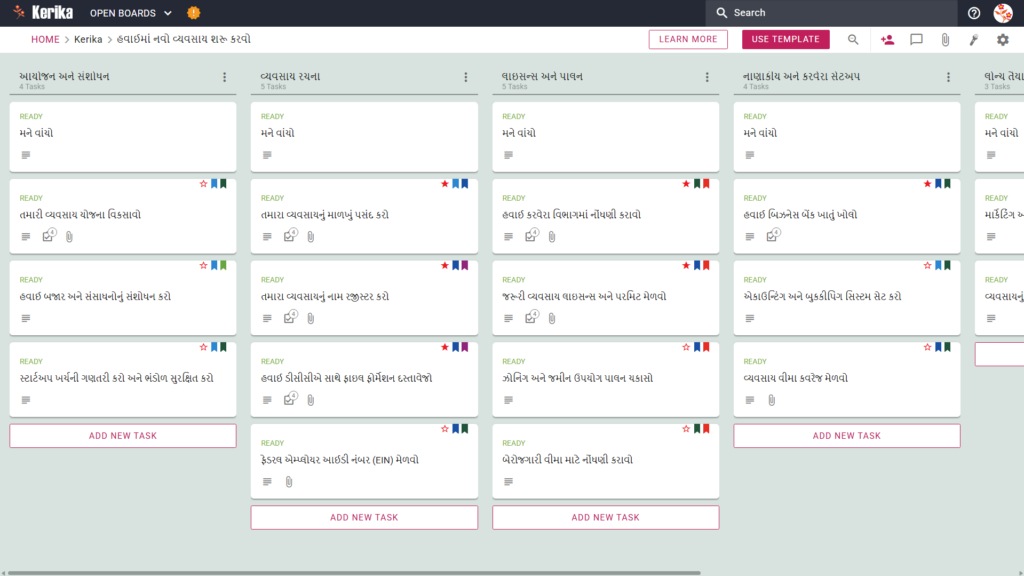Click the board search magnifier icon
1024x576 pixels.
tap(853, 40)
